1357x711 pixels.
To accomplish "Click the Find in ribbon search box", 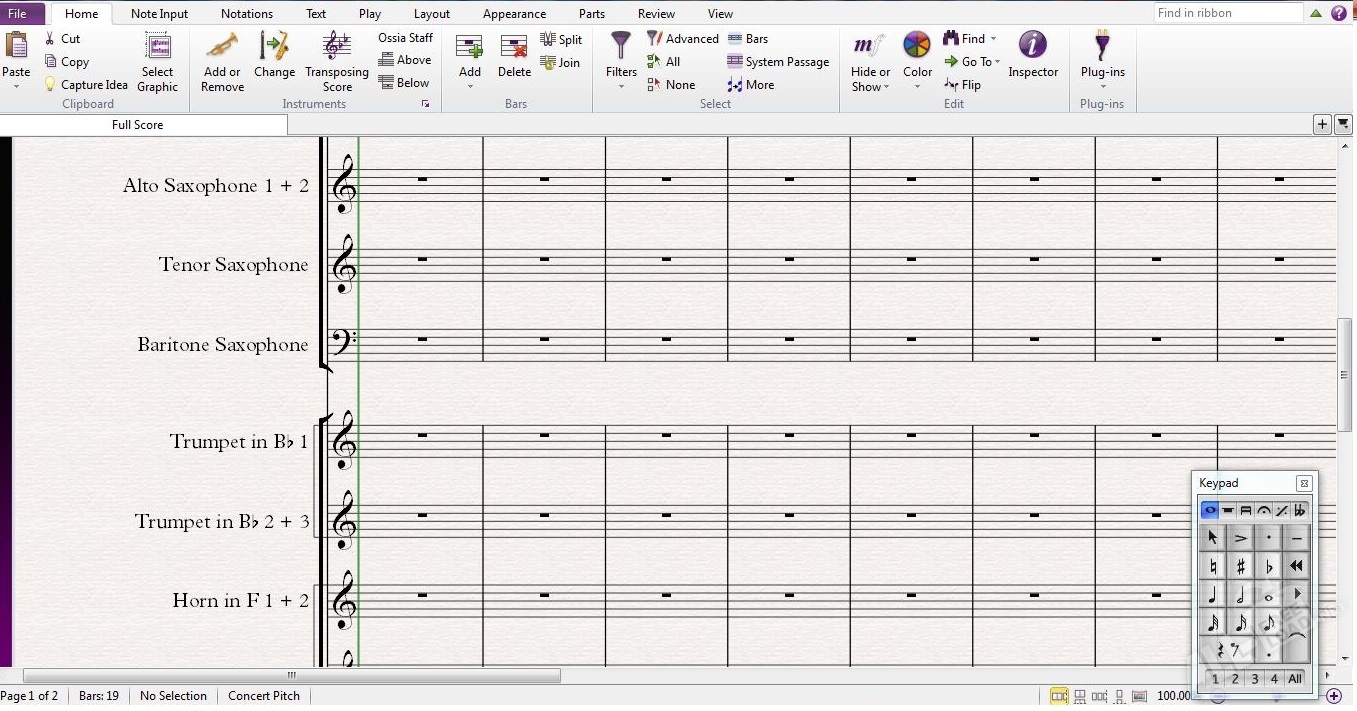I will [x=1227, y=13].
